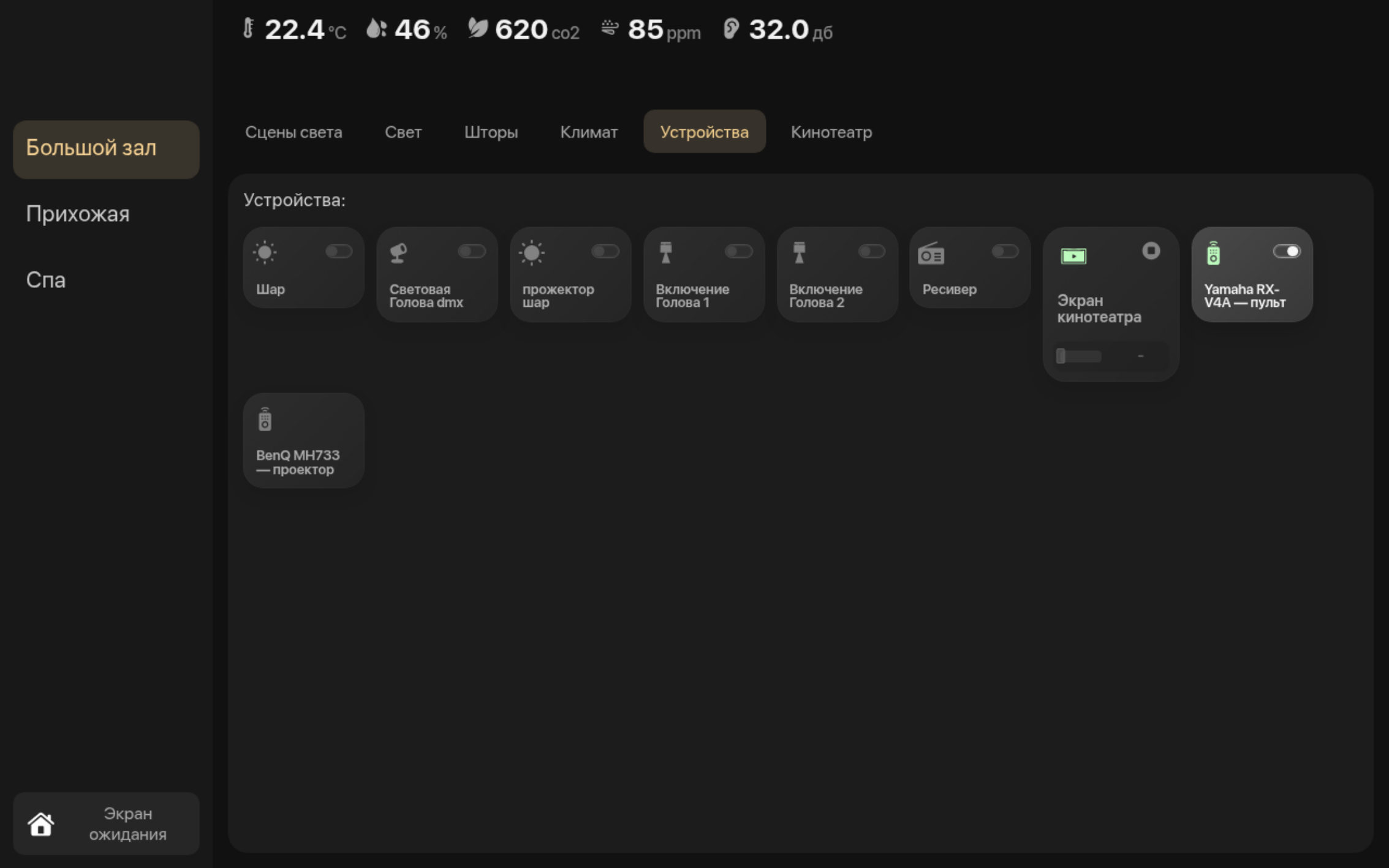1389x868 pixels.
Task: Stop the Экран кинотеатра screen movement
Action: 1151,251
